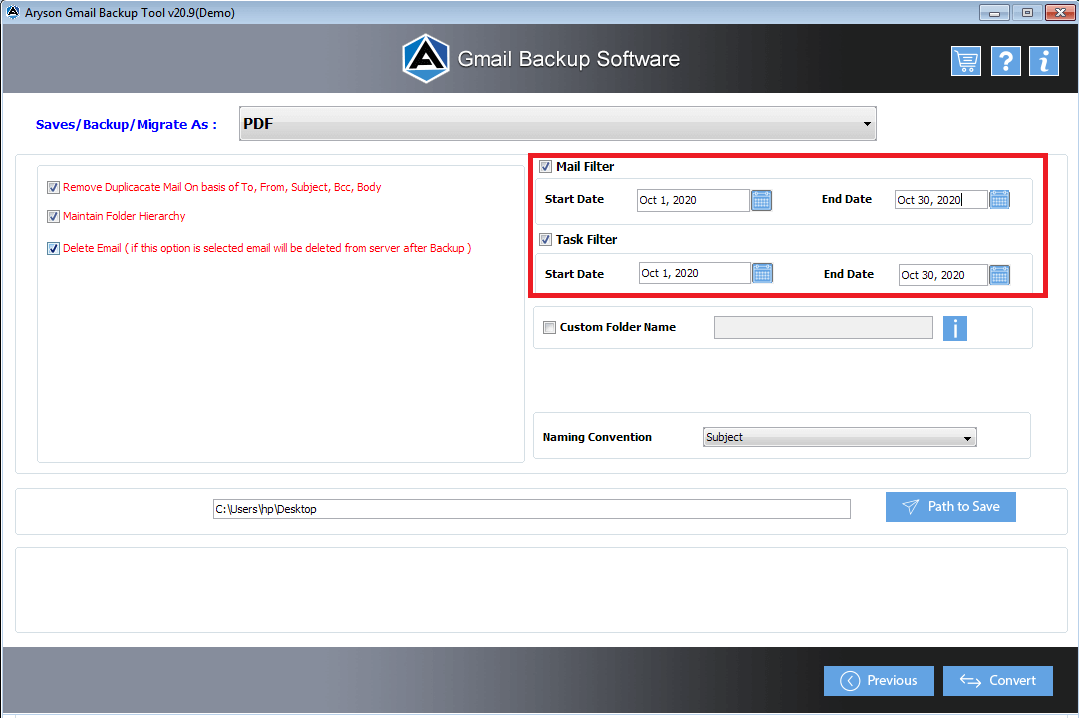Click the Aryson logo in header
Image resolution: width=1079 pixels, height=718 pixels.
[x=426, y=59]
